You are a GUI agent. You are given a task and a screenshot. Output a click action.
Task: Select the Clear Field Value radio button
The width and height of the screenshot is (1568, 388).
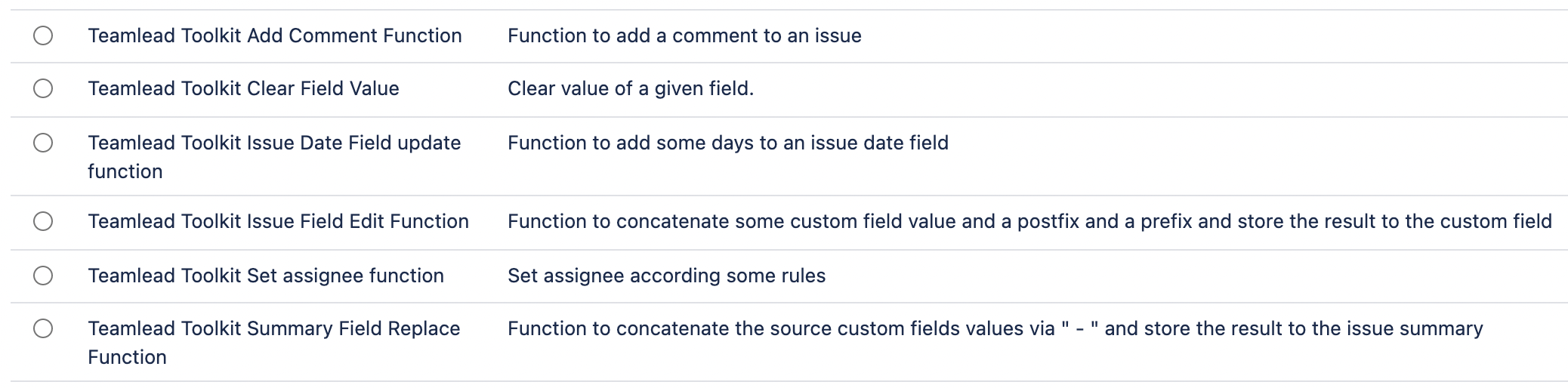[43, 88]
